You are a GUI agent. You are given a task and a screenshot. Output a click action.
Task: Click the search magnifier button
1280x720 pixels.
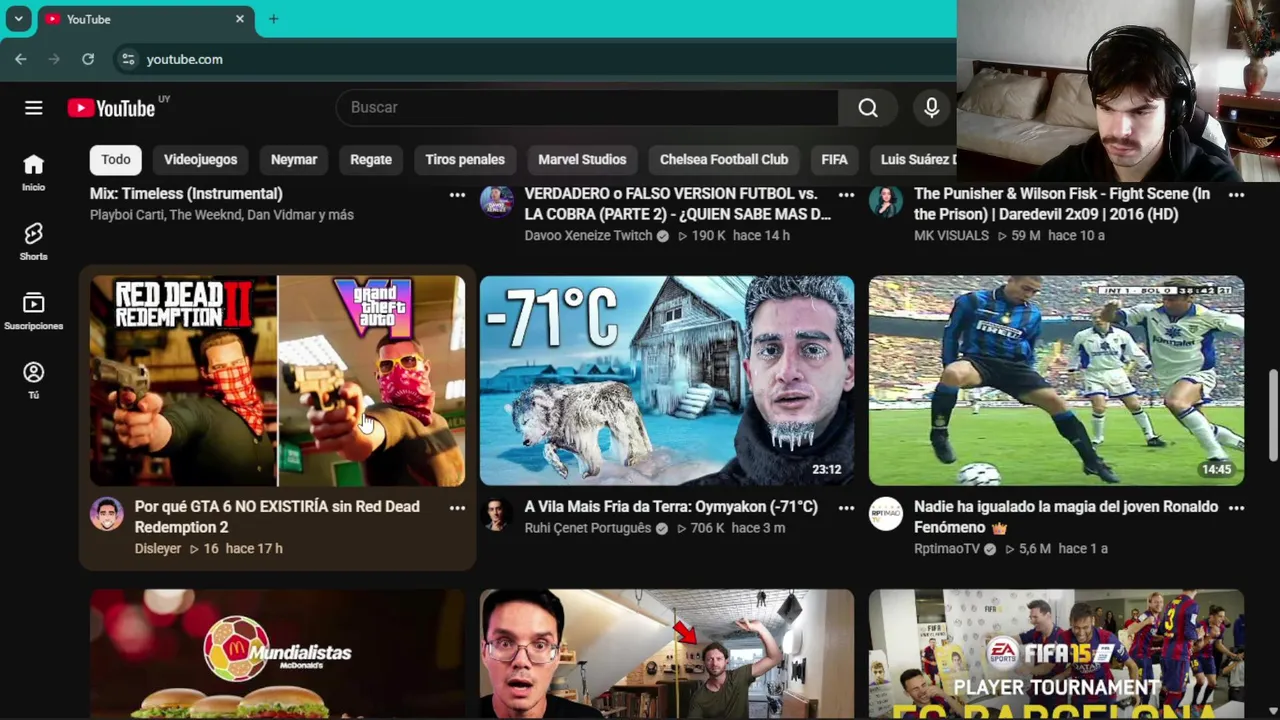pyautogui.click(x=868, y=108)
